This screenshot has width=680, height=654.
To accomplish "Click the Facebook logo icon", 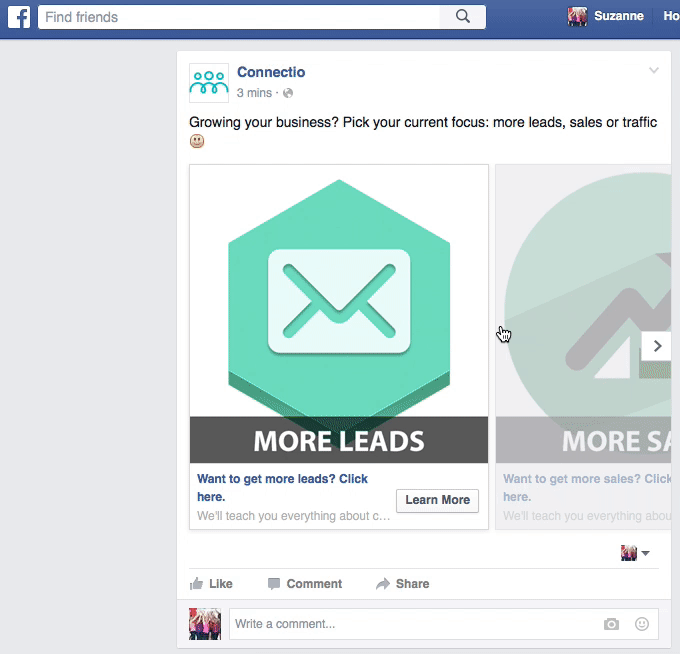I will pyautogui.click(x=19, y=17).
